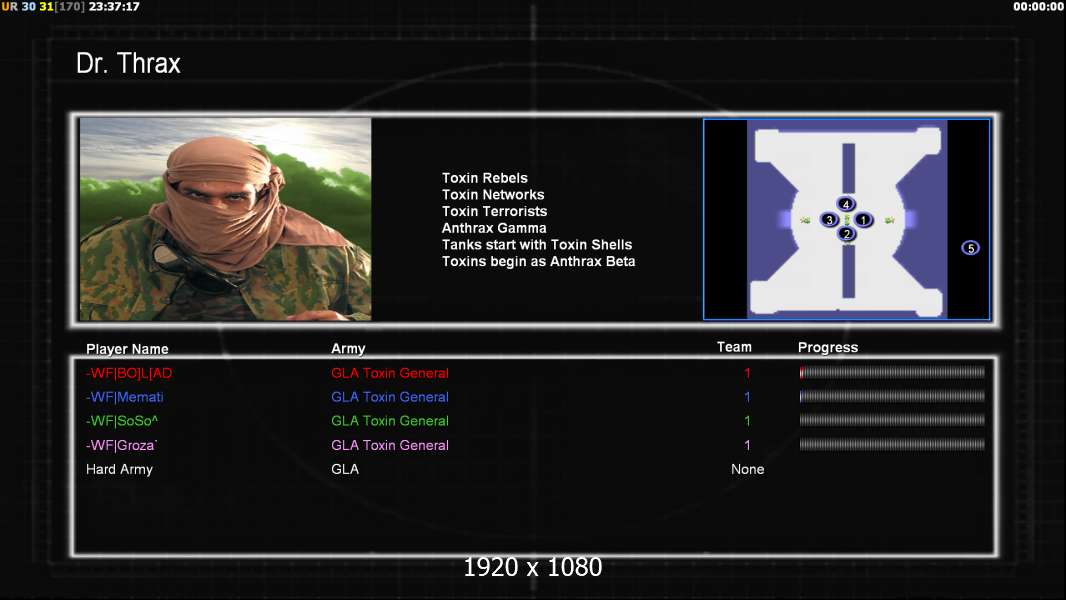The height and width of the screenshot is (600, 1066).
Task: Click the -WF|Memati loading progress bar
Action: 892,396
